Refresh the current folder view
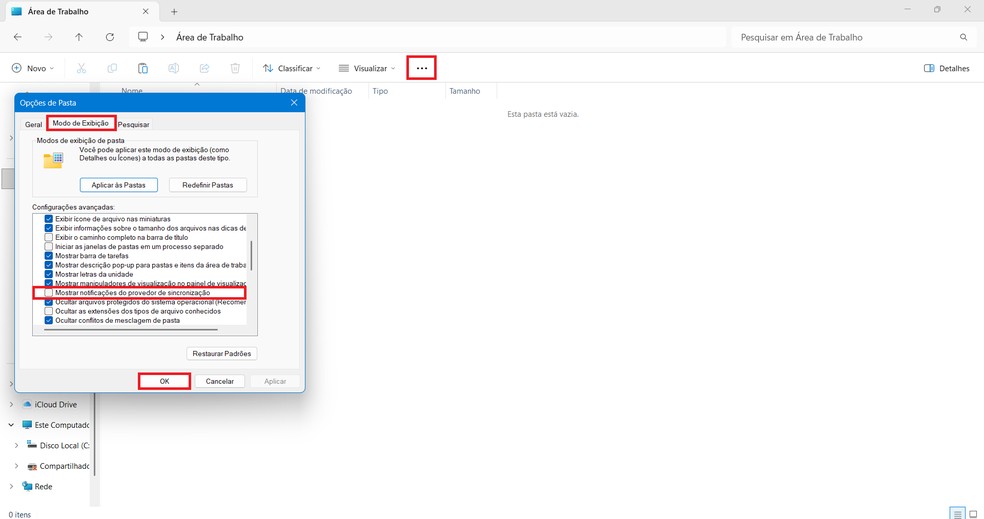Screen dimensions: 984x519 click(x=109, y=37)
